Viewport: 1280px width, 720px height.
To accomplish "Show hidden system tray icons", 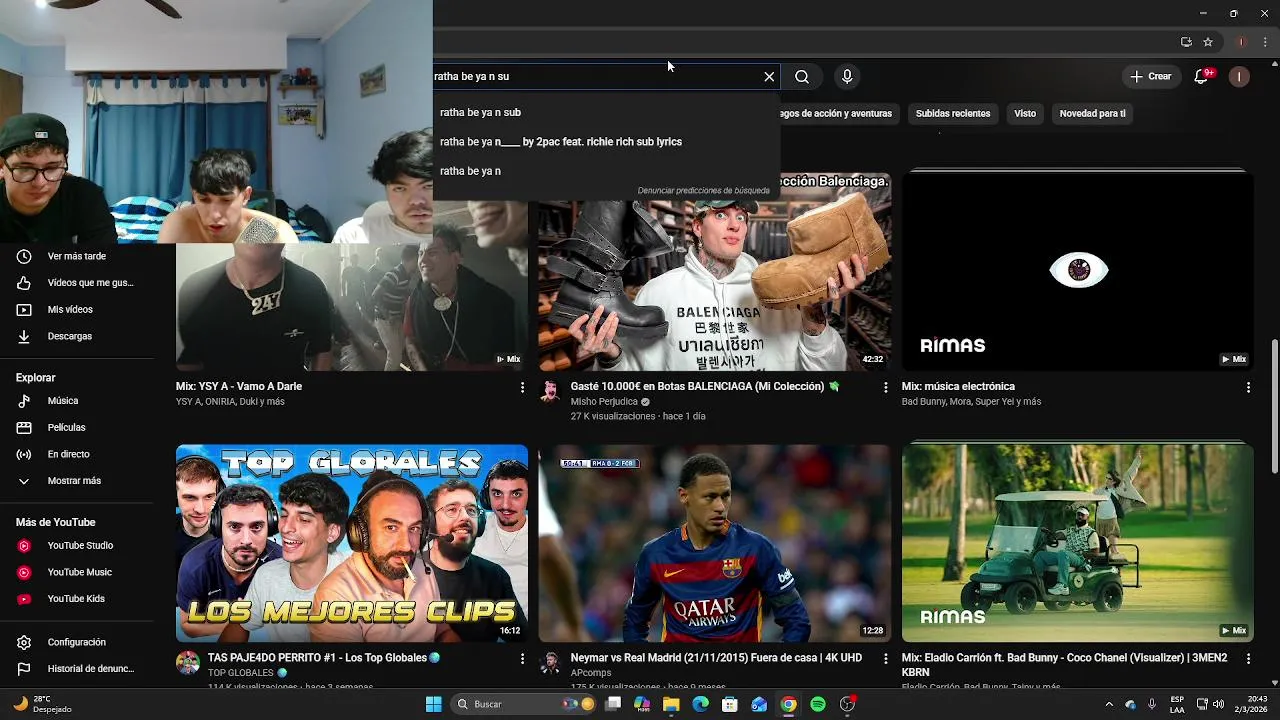I will click(x=1108, y=704).
